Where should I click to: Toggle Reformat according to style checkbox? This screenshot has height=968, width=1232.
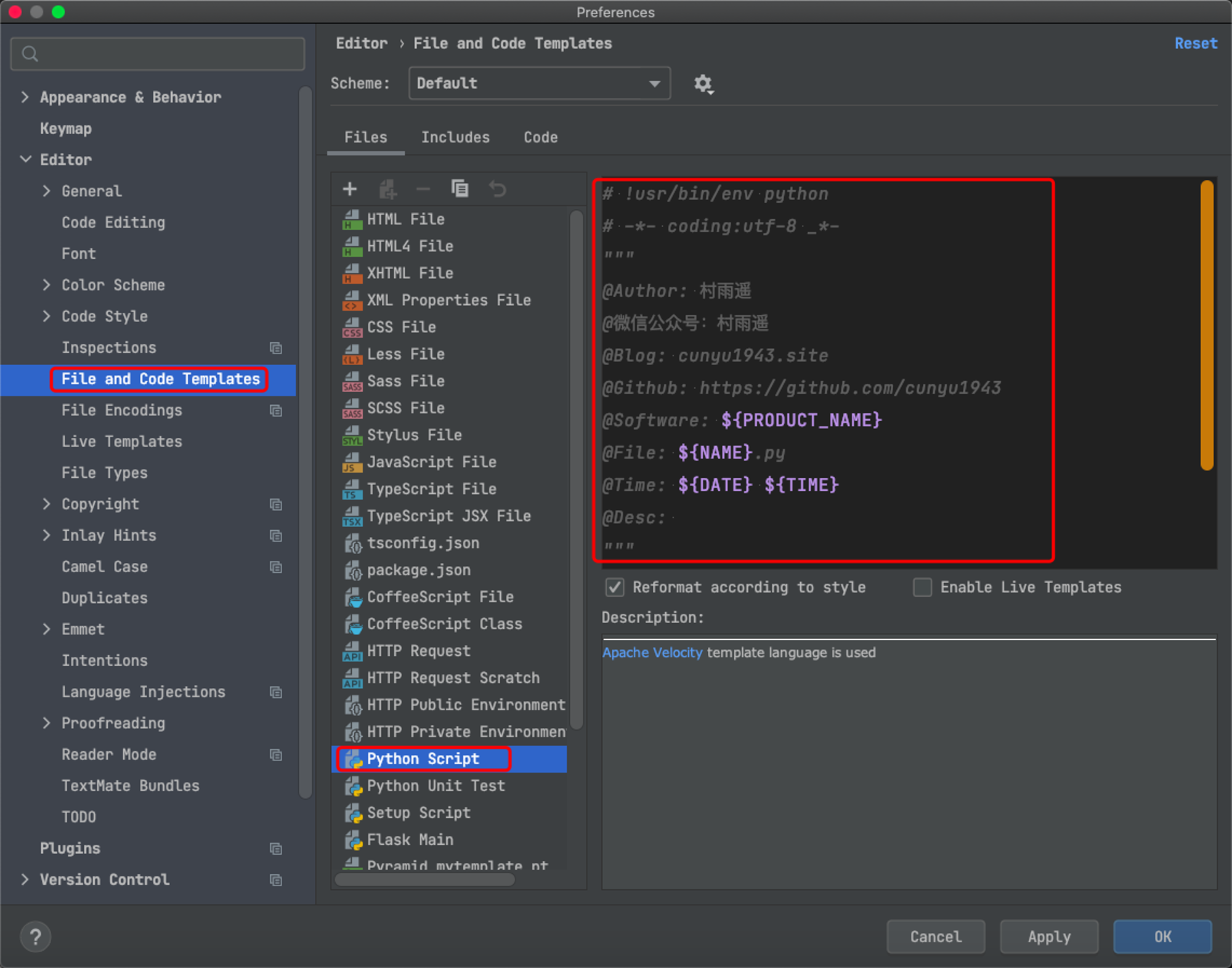pyautogui.click(x=614, y=587)
